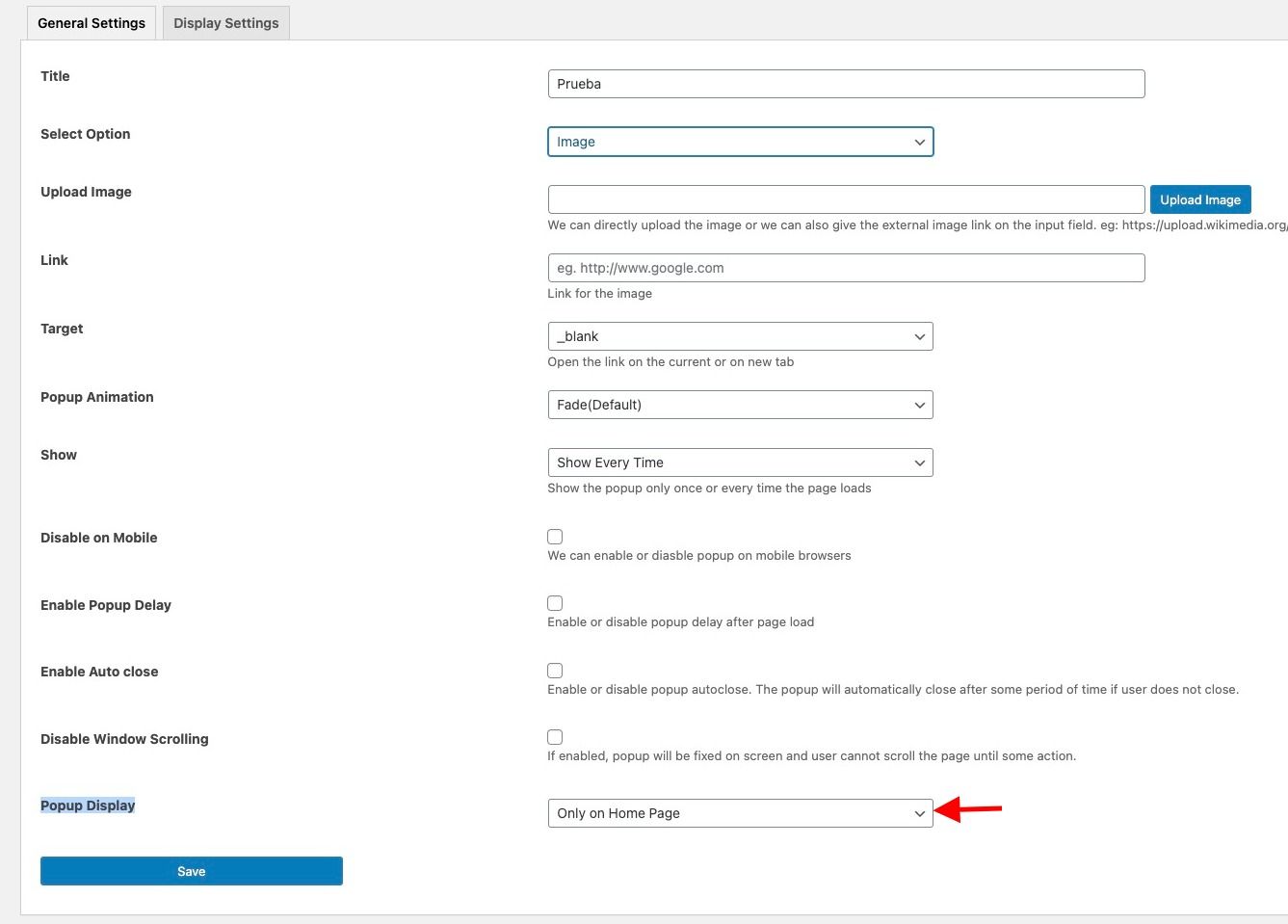Select the highlighted Popup Display label

click(88, 805)
